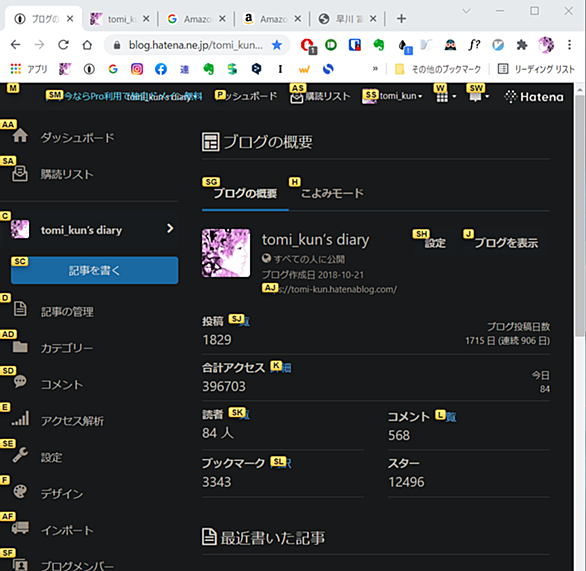The width and height of the screenshot is (586, 571).
Task: Click the blog avatar thumbnail image
Action: coord(226,253)
